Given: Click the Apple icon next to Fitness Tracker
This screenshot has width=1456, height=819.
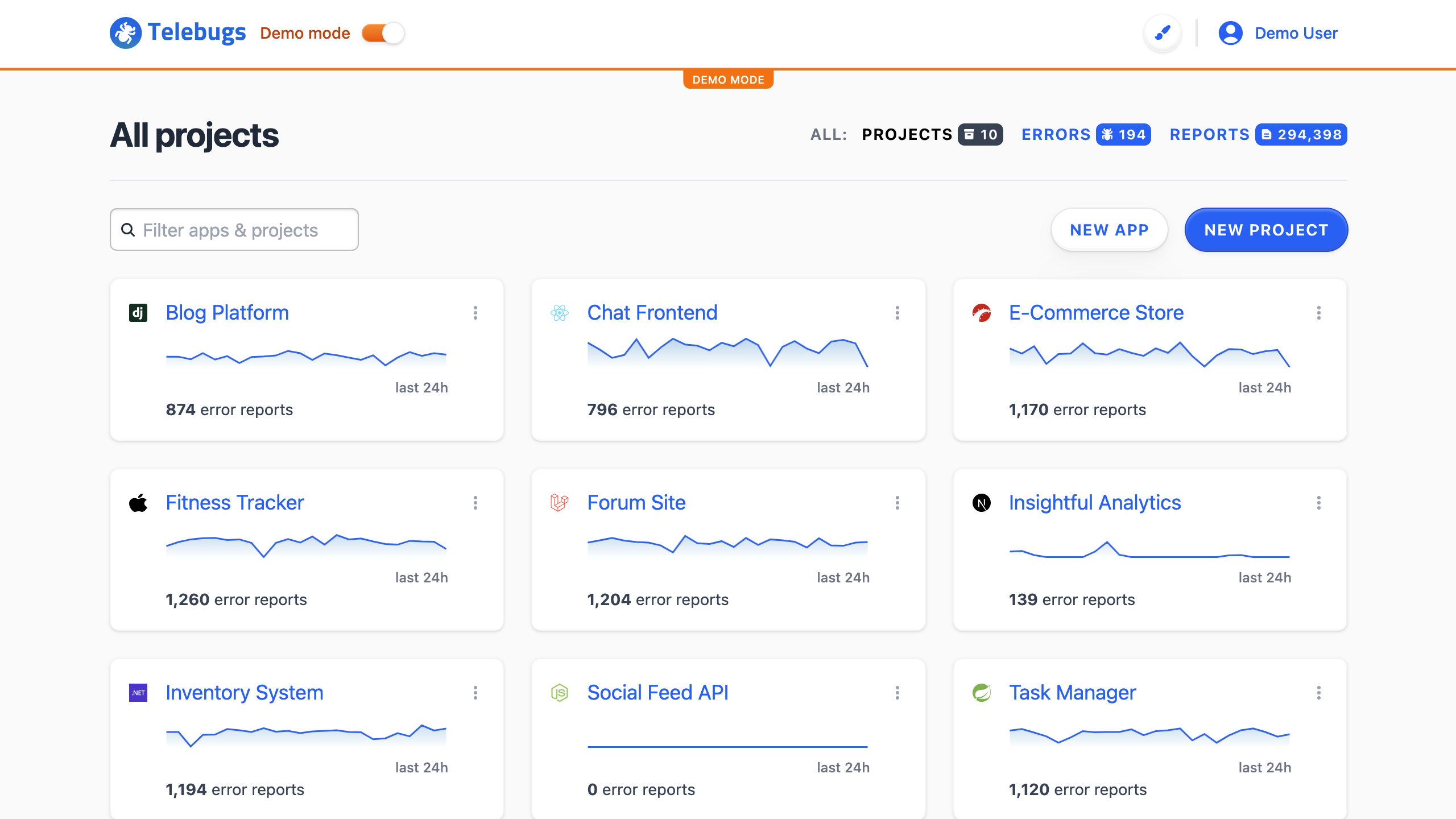Looking at the screenshot, I should pyautogui.click(x=138, y=502).
